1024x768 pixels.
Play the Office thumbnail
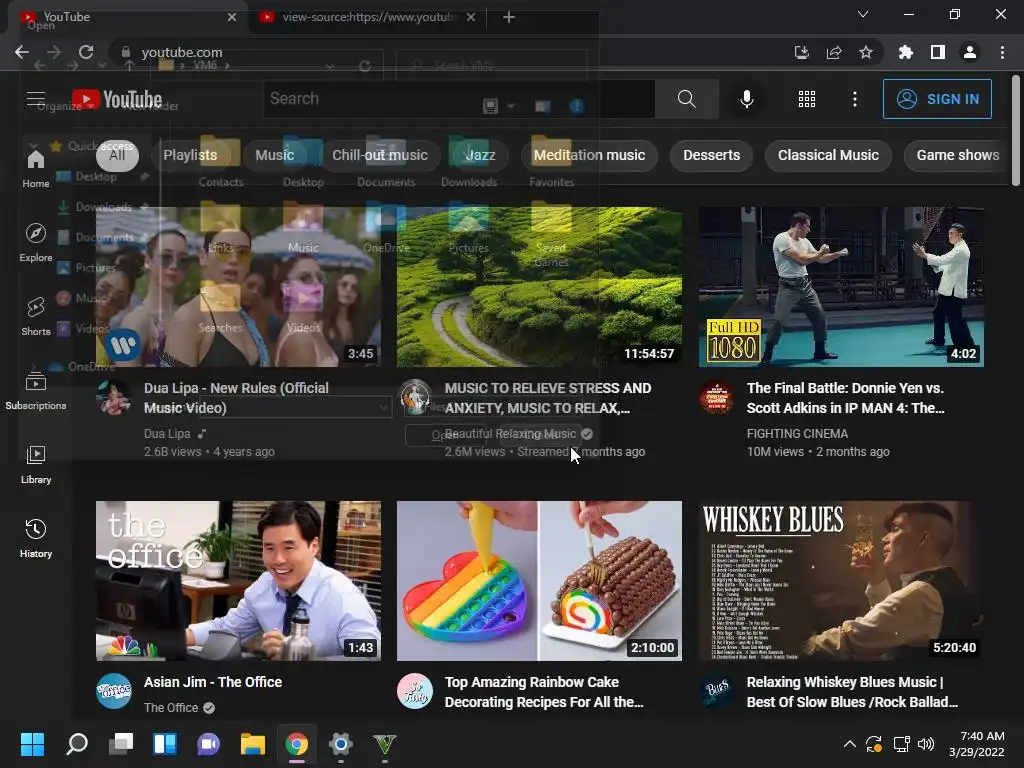coord(238,581)
